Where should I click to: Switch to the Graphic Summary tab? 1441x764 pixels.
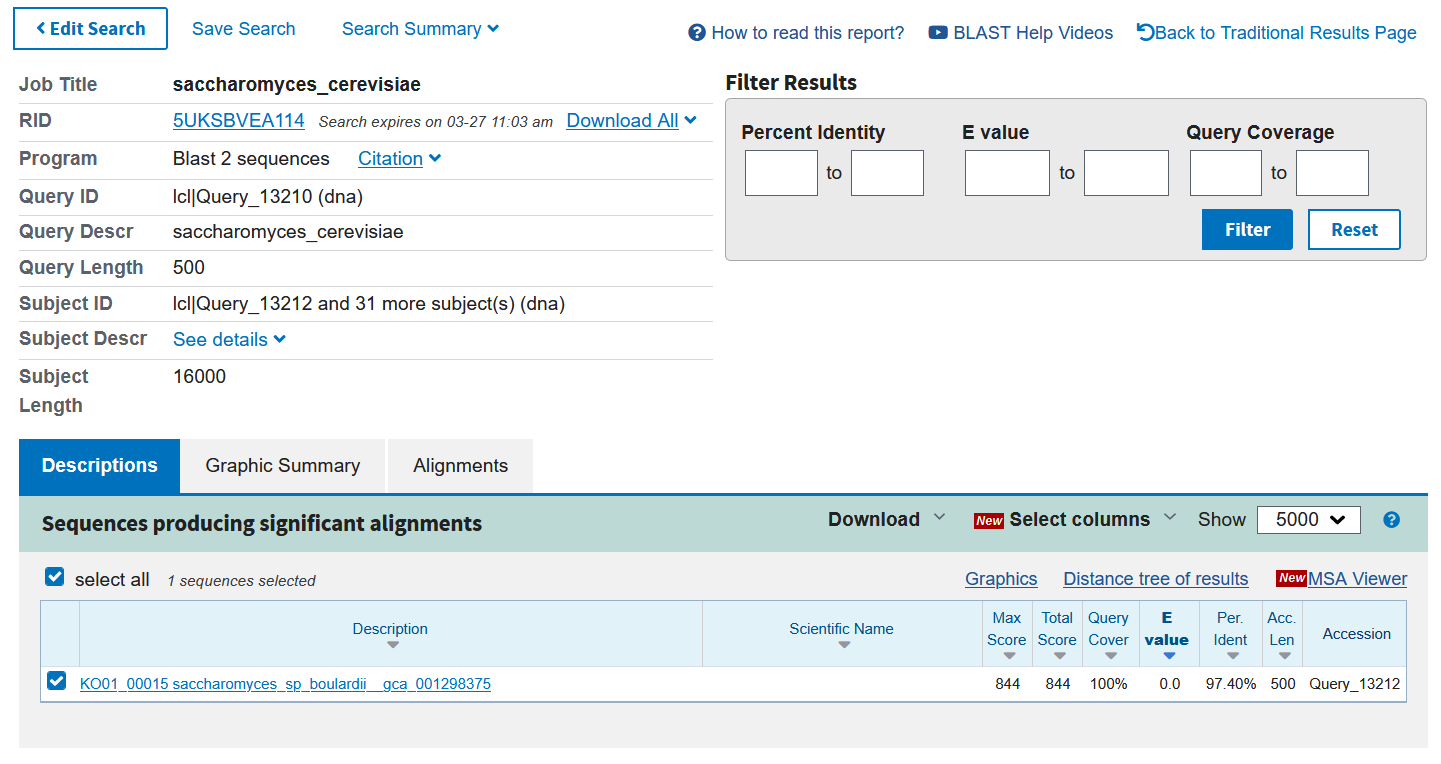click(x=283, y=466)
